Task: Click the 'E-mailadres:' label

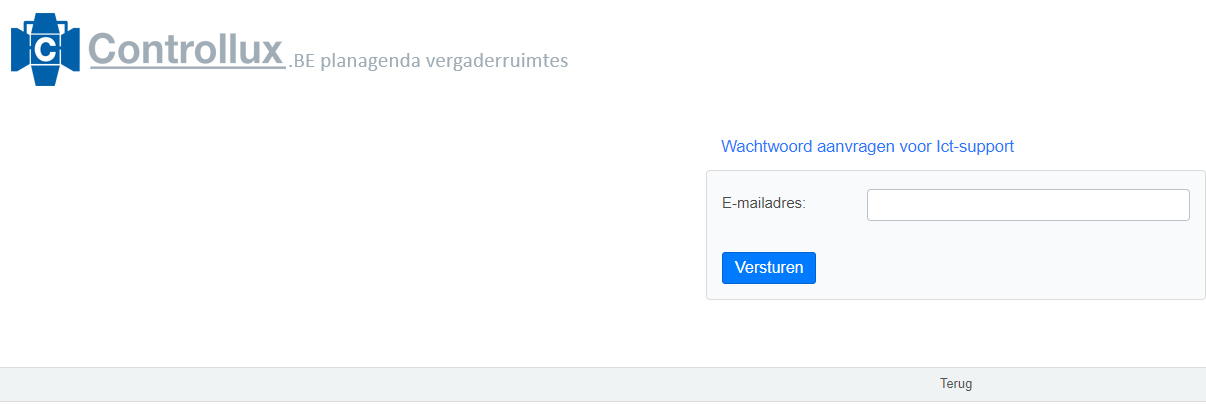Action: pos(763,203)
